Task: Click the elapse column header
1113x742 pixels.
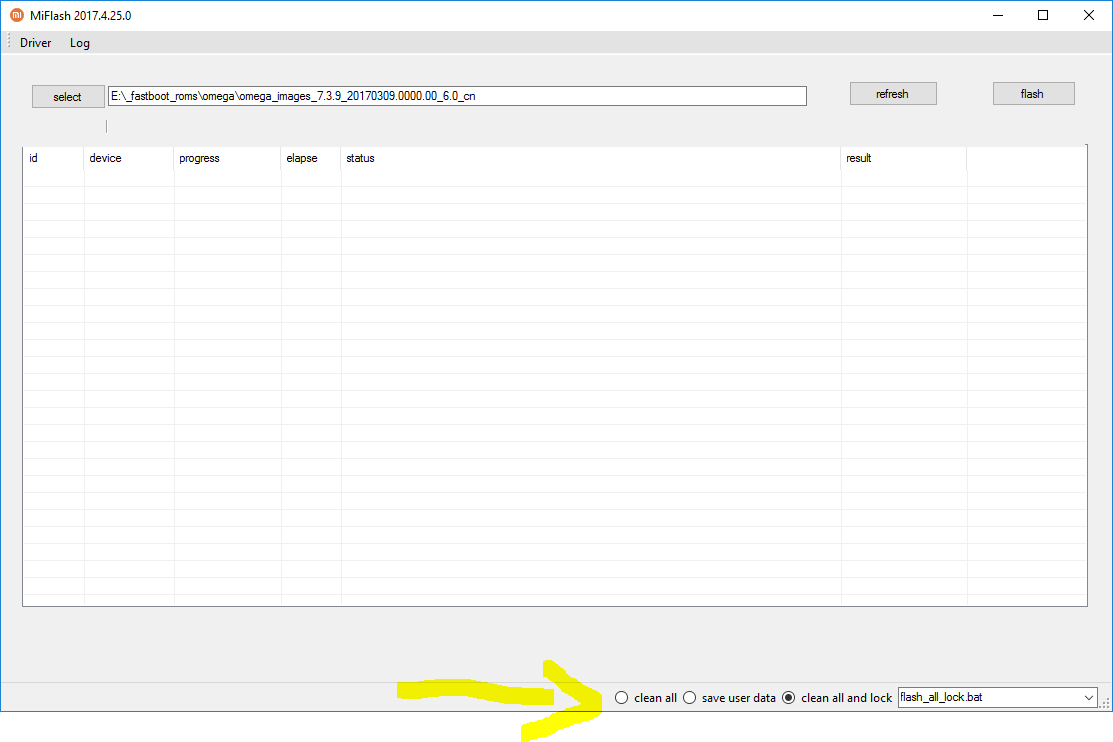Action: [x=311, y=158]
